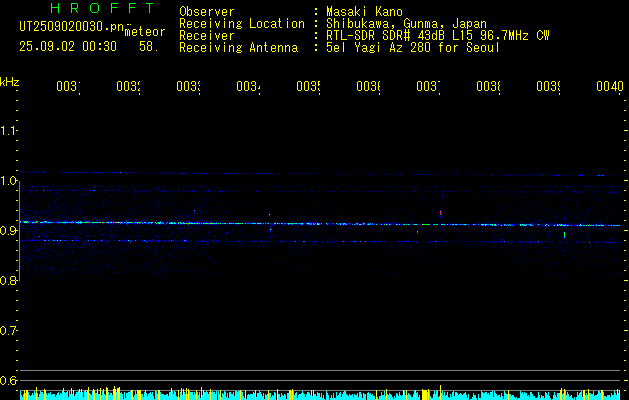Click the 0040 time axis label
The width and height of the screenshot is (629, 400).
(x=610, y=86)
